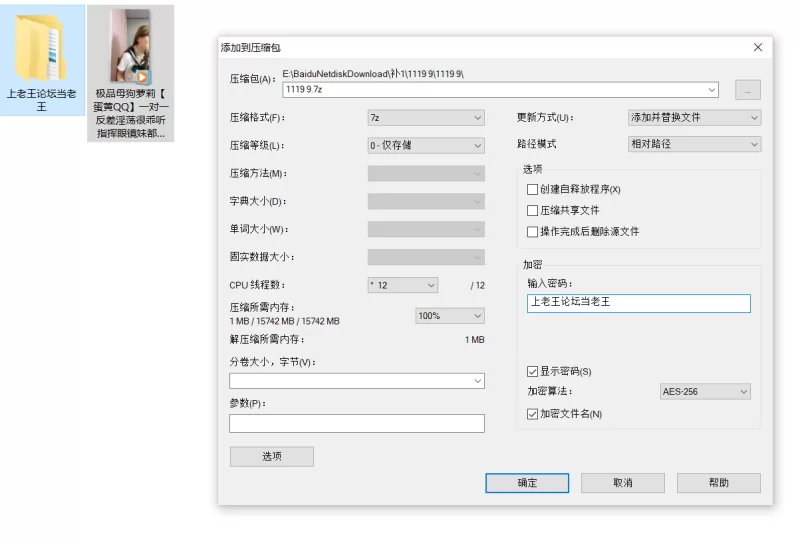The image size is (800, 541).
Task: Click the video file name starting 极品
Action: (131, 113)
